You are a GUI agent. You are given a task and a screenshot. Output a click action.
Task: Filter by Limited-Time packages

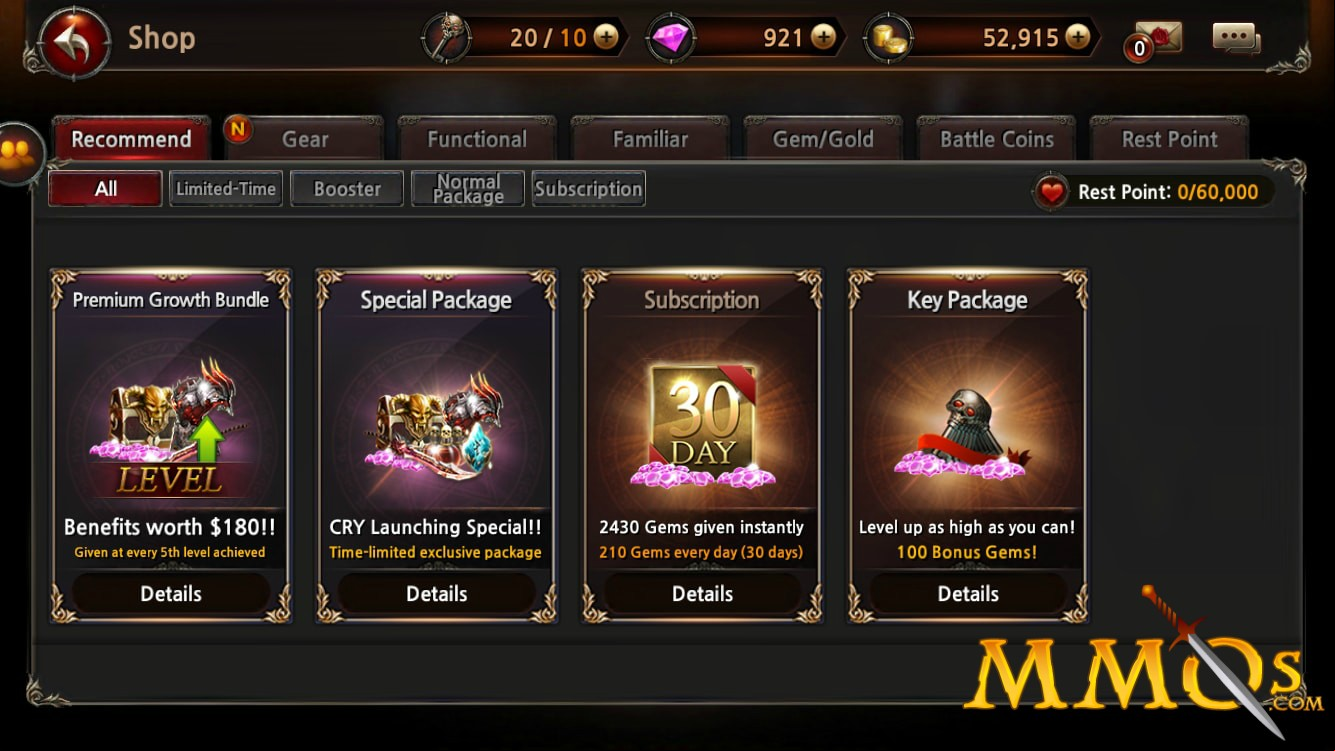tap(226, 188)
